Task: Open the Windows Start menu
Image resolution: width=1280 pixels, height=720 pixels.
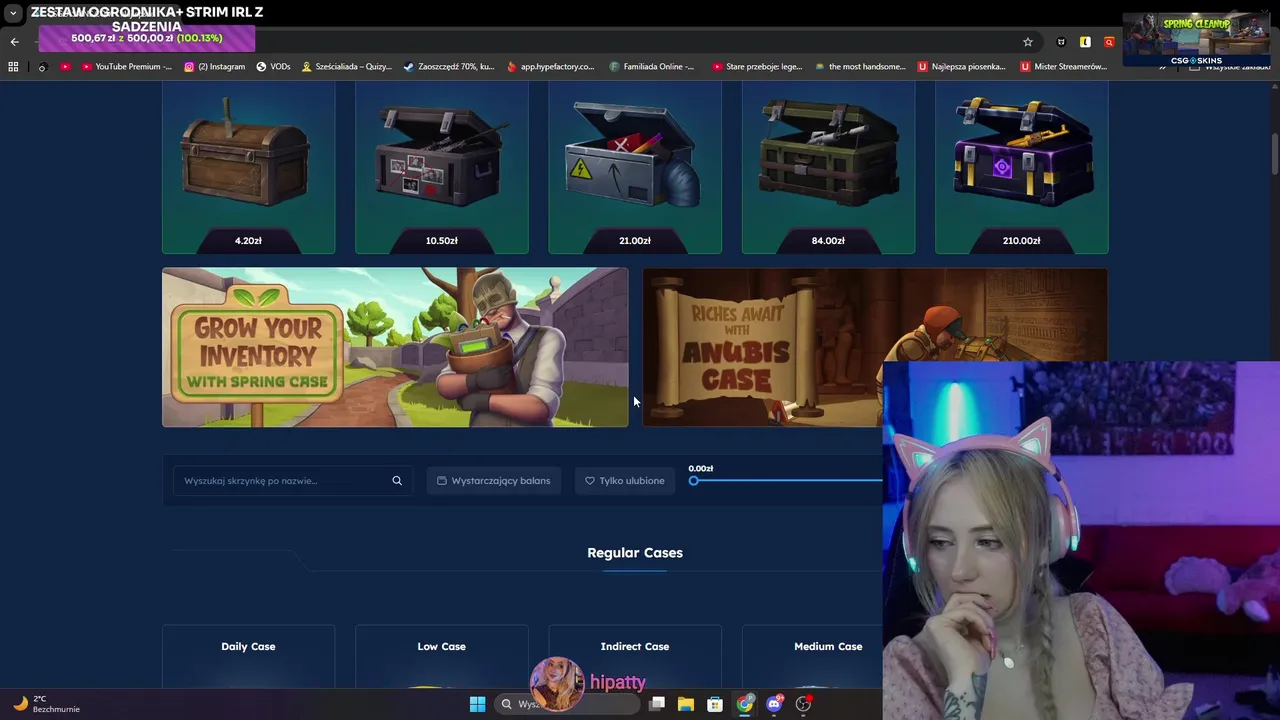Action: tap(477, 704)
